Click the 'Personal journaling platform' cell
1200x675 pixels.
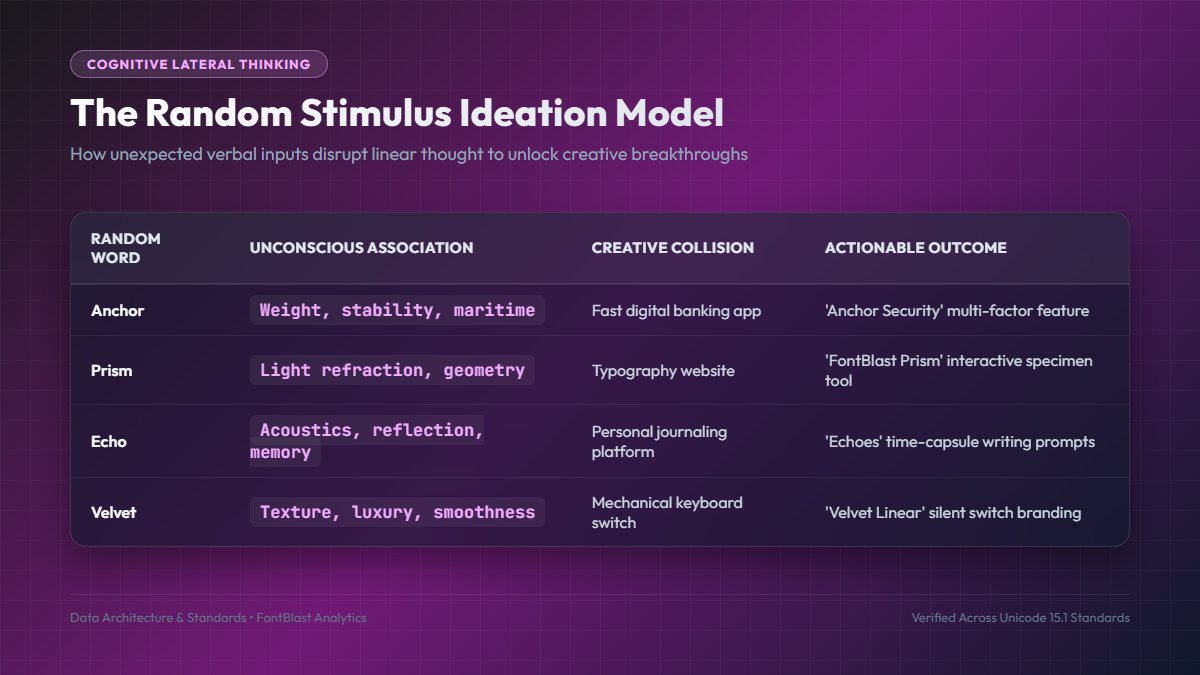(660, 442)
